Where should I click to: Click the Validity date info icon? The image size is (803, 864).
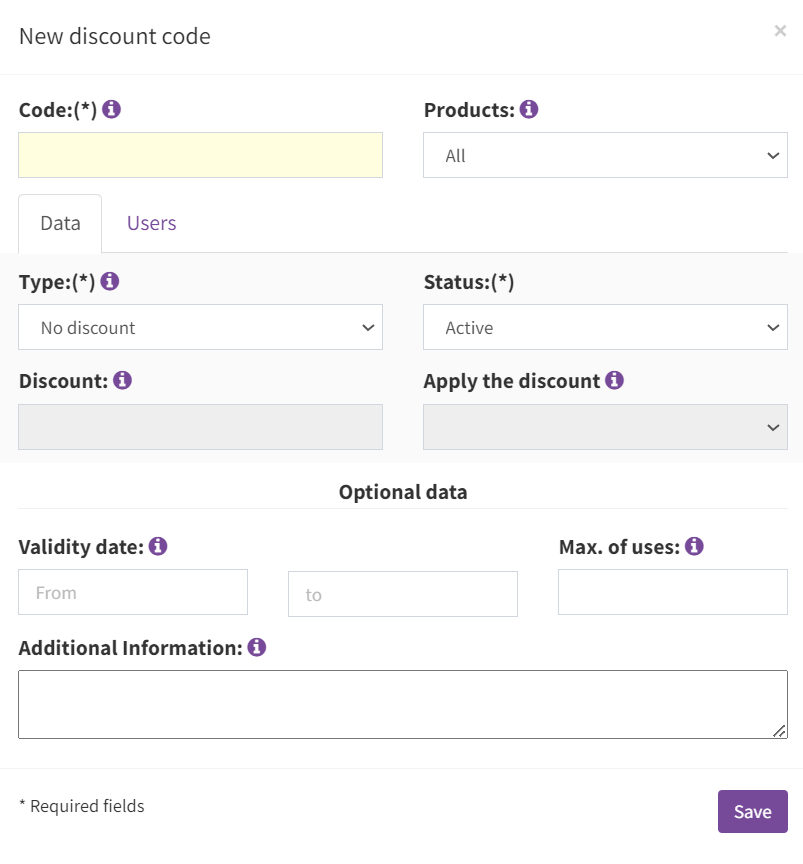tap(158, 546)
